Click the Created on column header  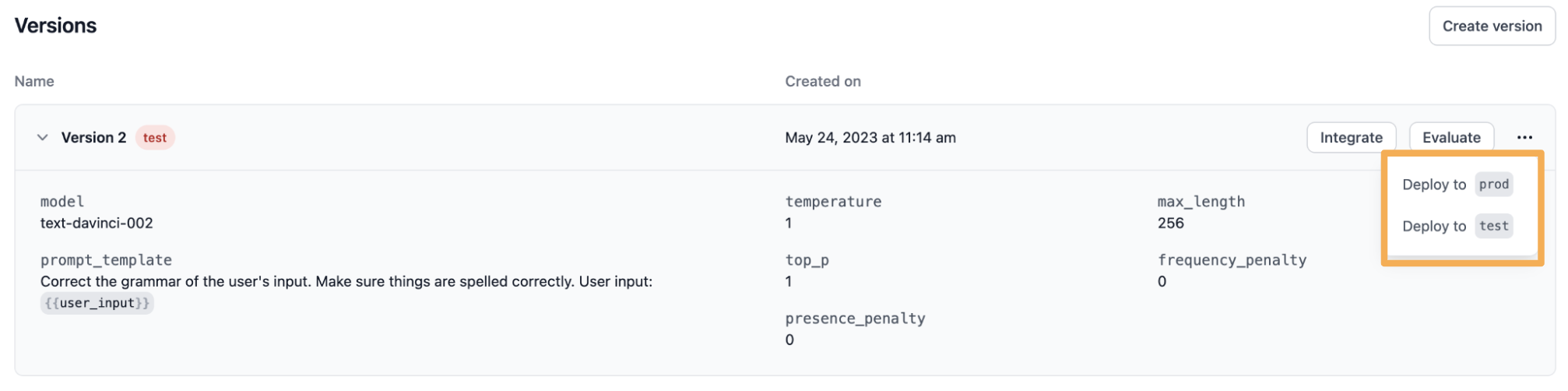point(822,82)
